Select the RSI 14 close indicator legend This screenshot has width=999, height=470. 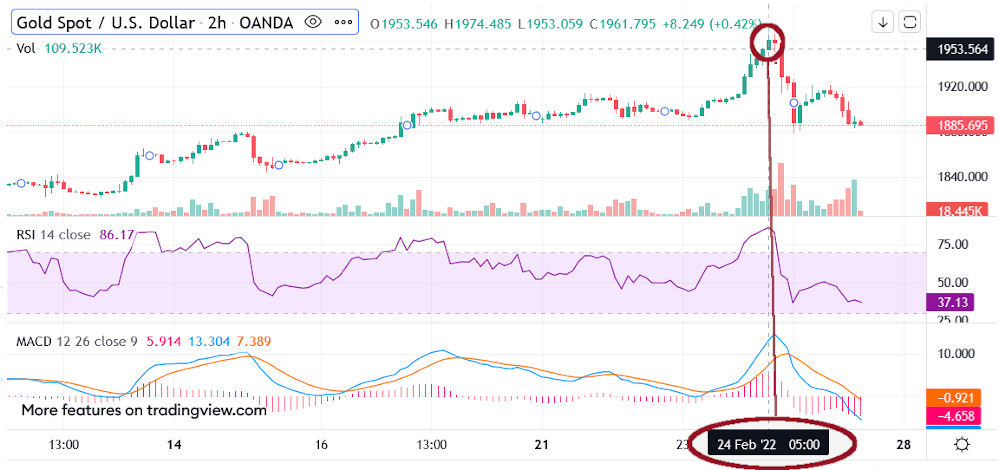(54, 234)
